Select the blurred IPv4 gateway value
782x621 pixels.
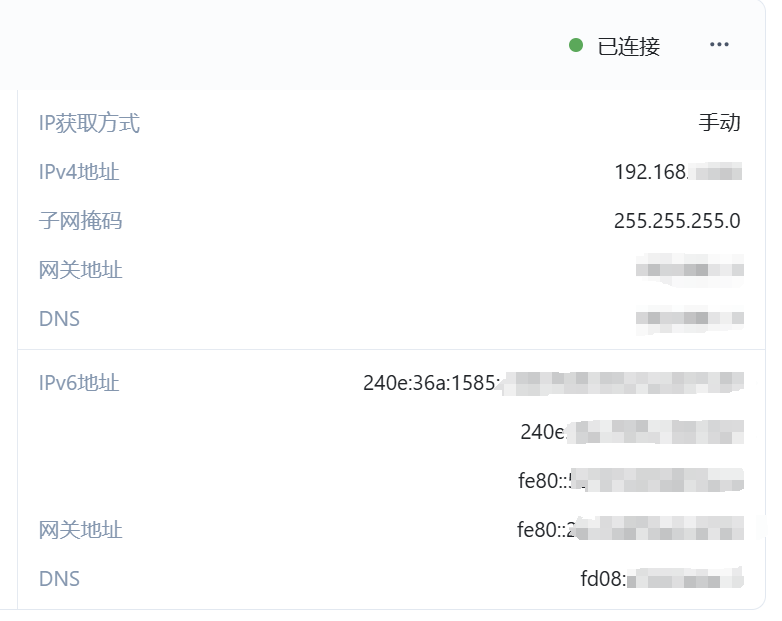(690, 270)
